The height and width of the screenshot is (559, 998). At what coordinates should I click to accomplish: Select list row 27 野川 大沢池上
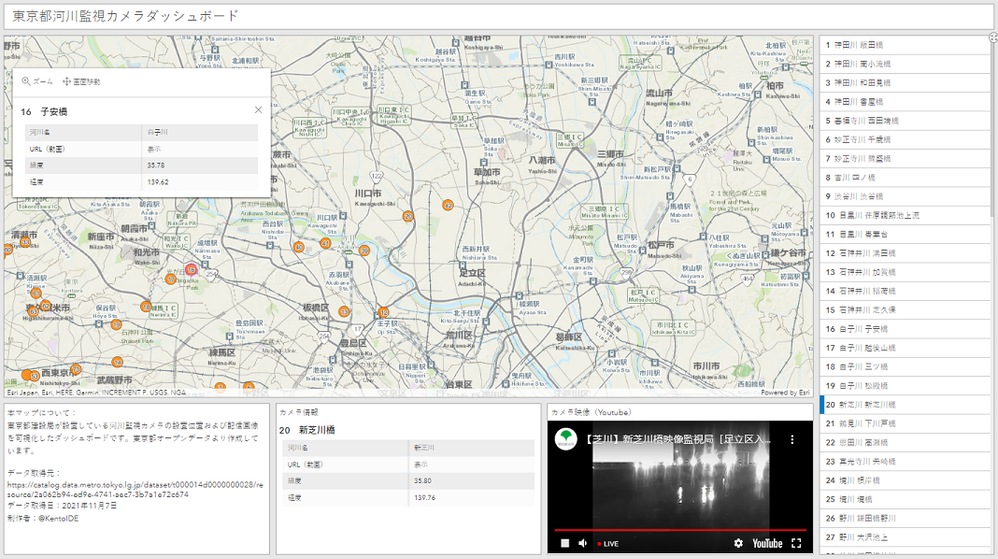tap(904, 537)
